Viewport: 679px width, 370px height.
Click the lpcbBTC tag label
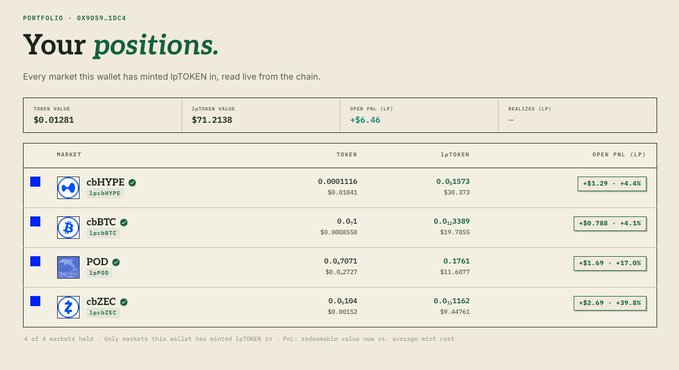103,233
